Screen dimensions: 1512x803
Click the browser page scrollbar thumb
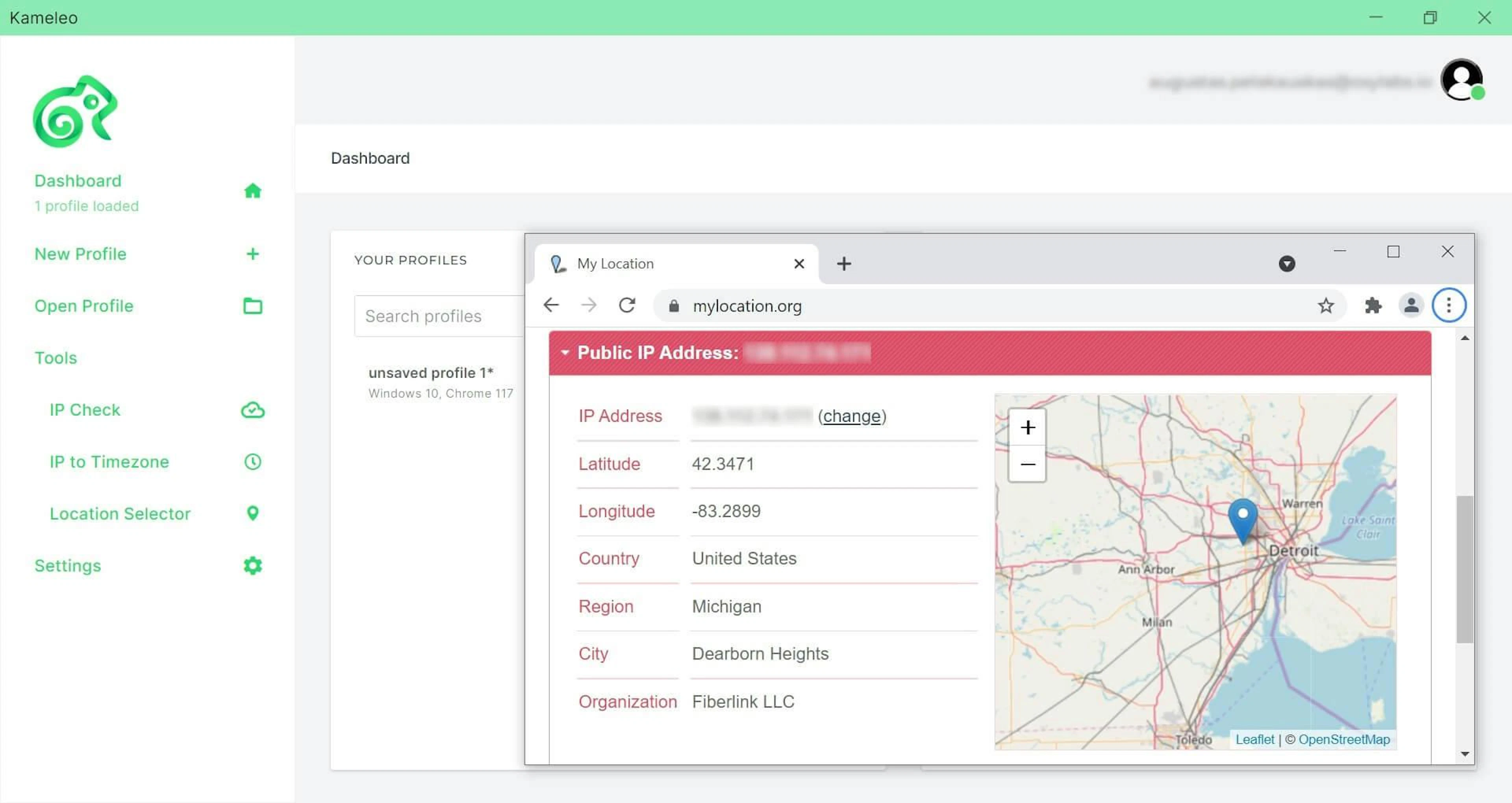[x=1464, y=569]
